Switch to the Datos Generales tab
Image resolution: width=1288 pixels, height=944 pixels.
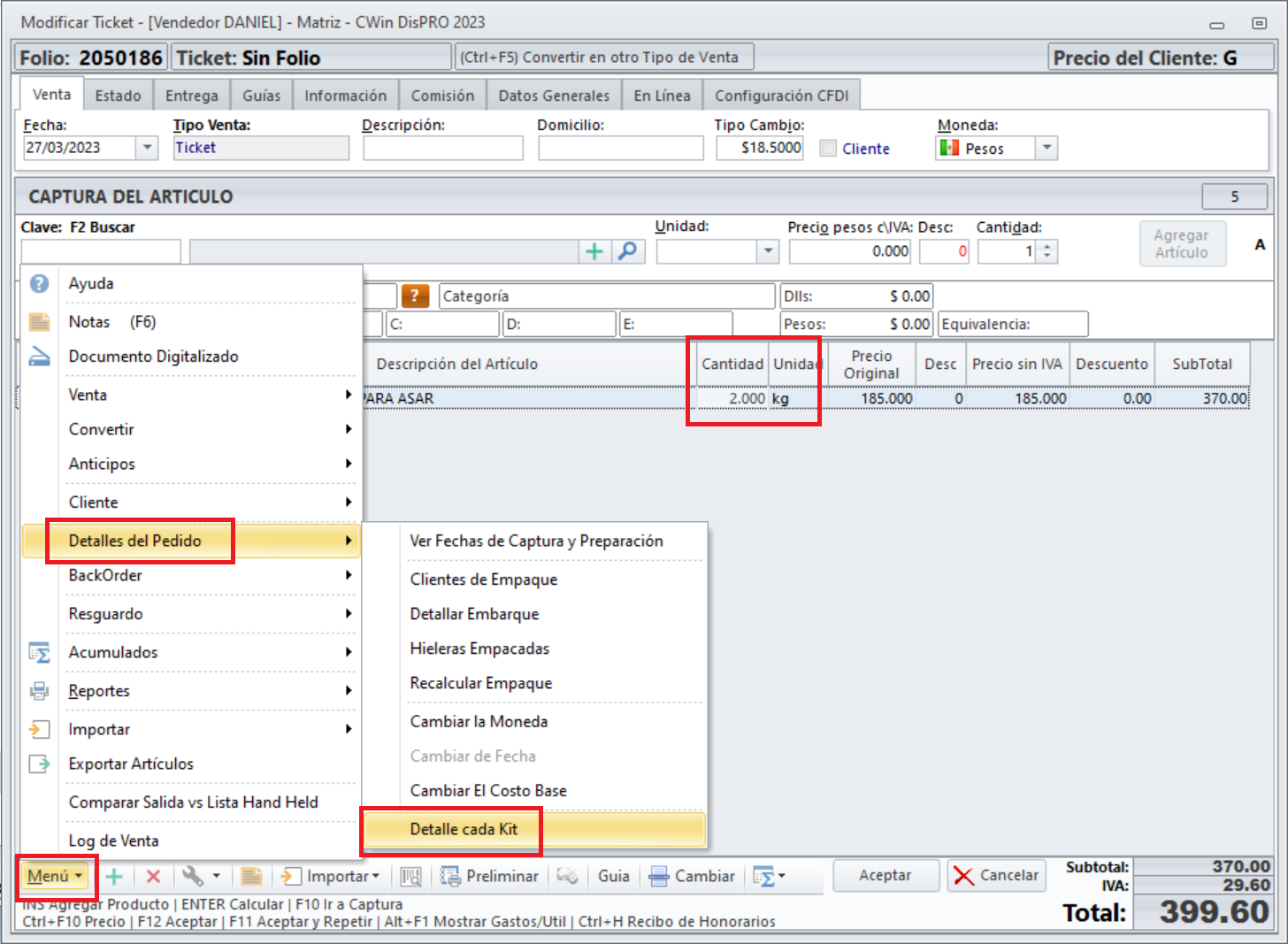554,95
